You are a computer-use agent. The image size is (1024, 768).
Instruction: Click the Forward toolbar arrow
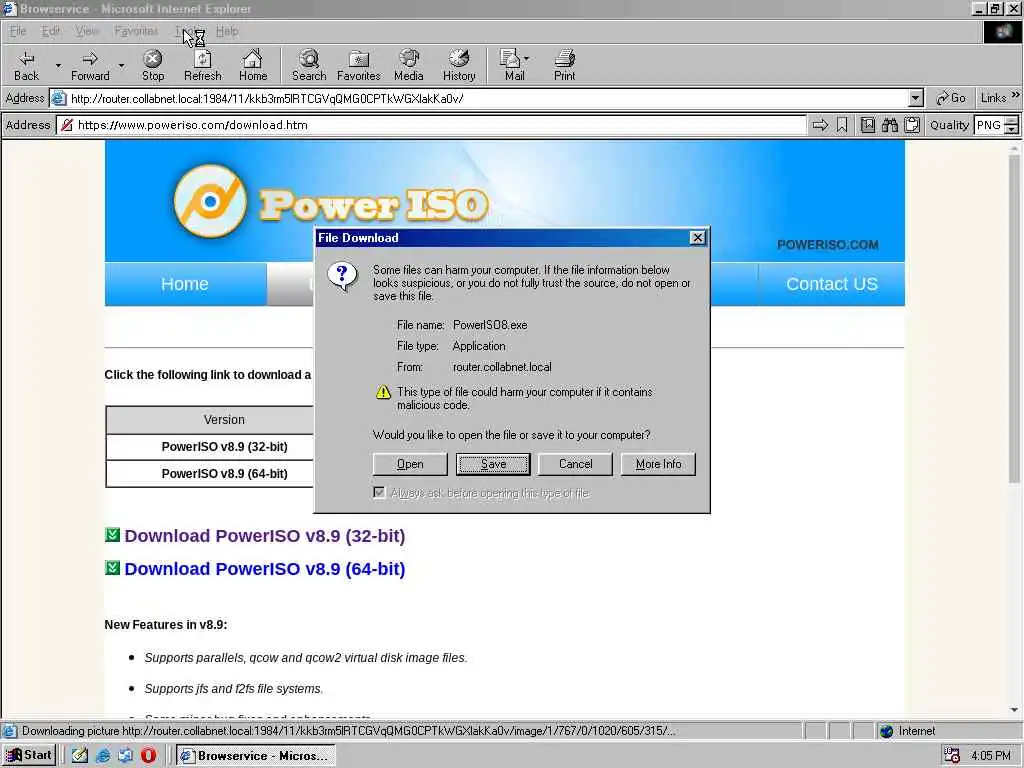[x=90, y=65]
